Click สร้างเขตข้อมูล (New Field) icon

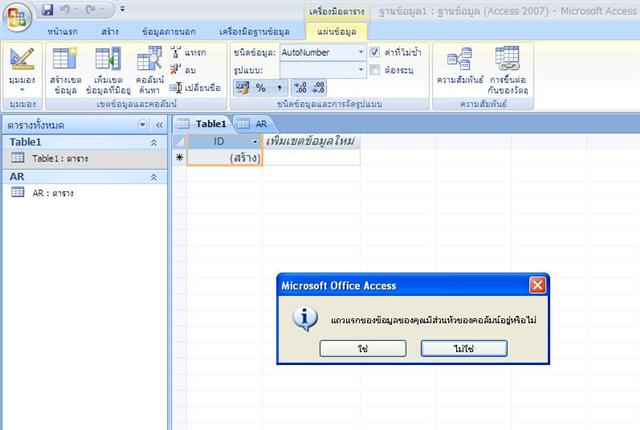tap(65, 69)
